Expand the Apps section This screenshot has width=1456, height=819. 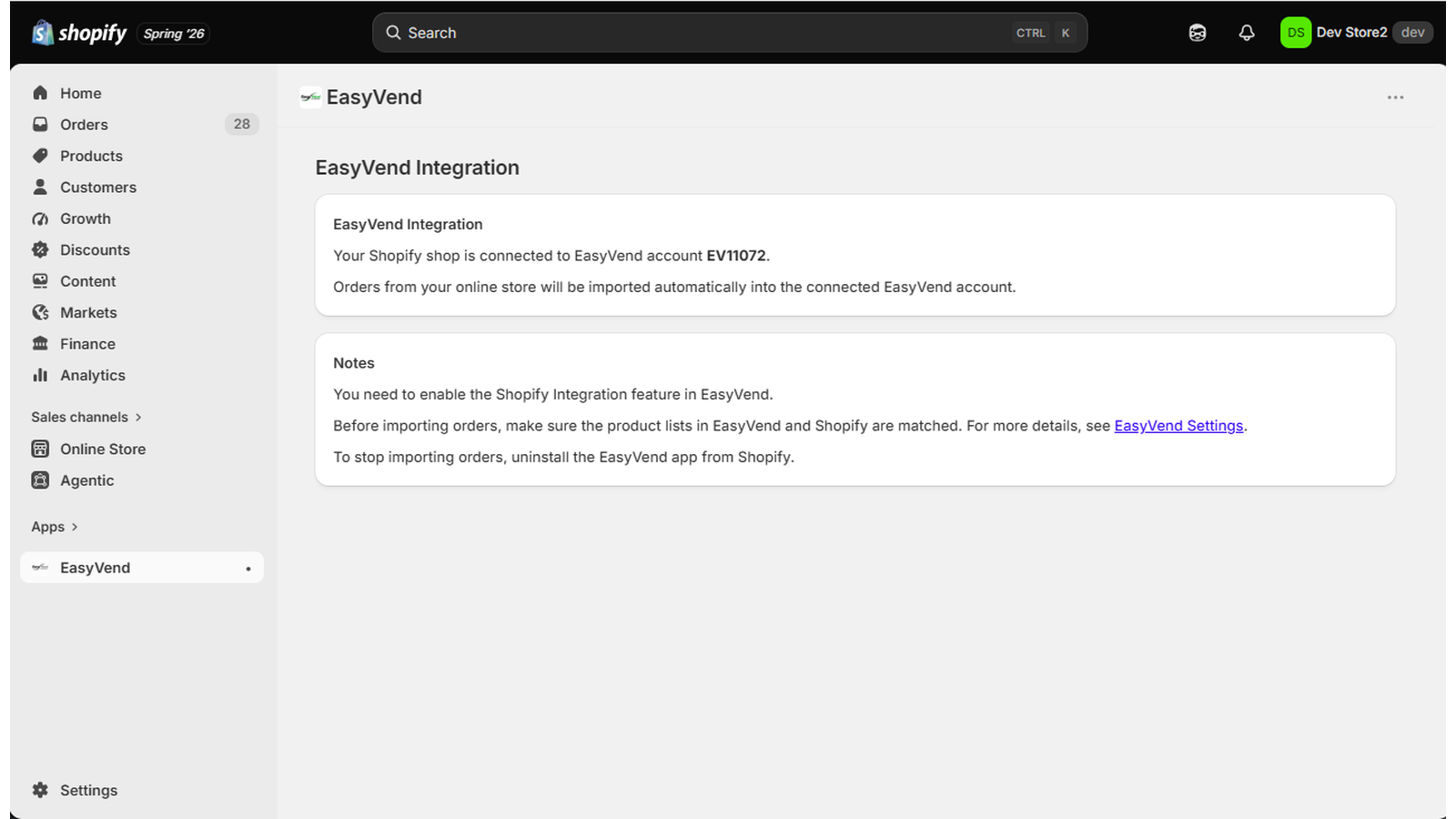[x=55, y=527]
